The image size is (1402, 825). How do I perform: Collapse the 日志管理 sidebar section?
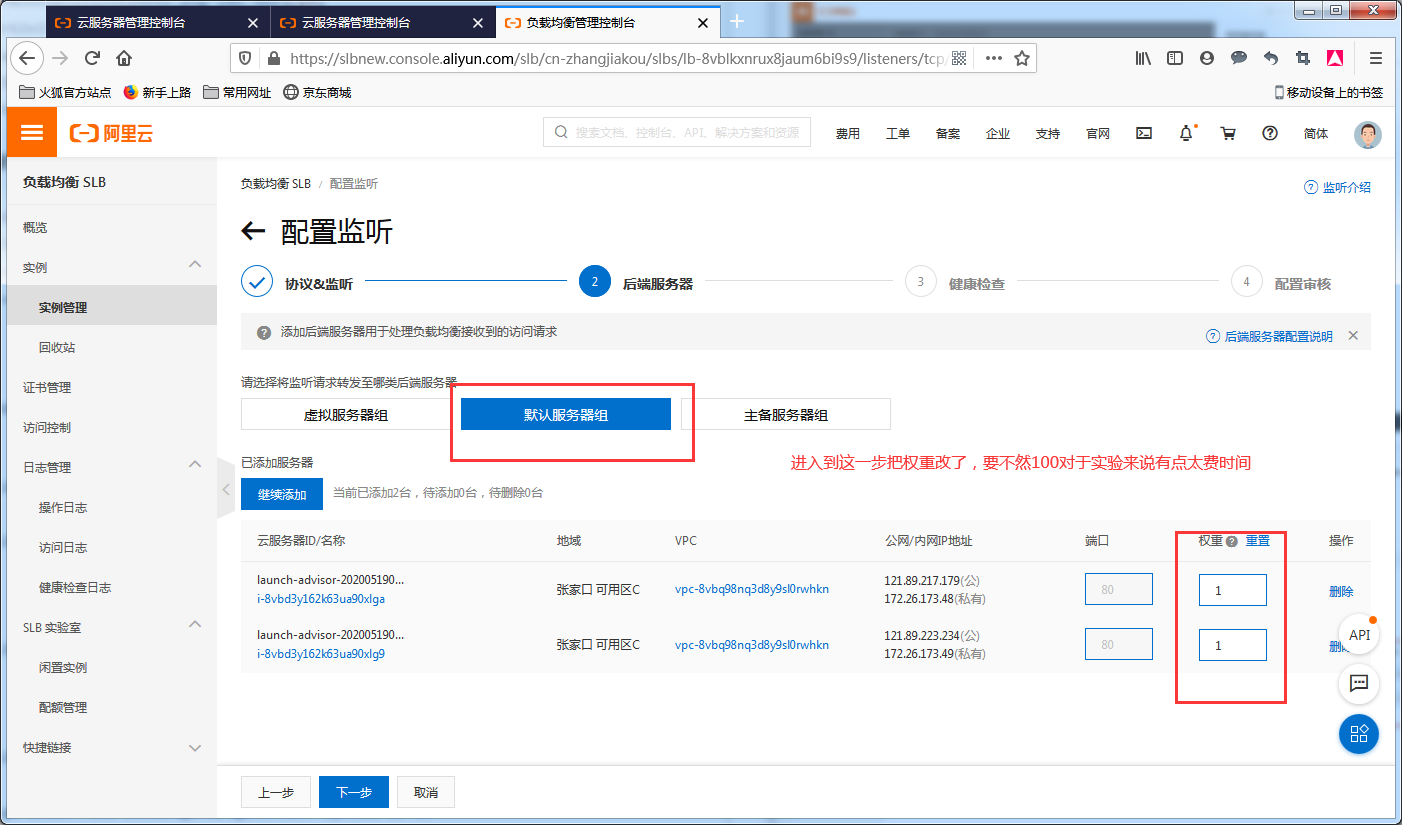pos(197,464)
